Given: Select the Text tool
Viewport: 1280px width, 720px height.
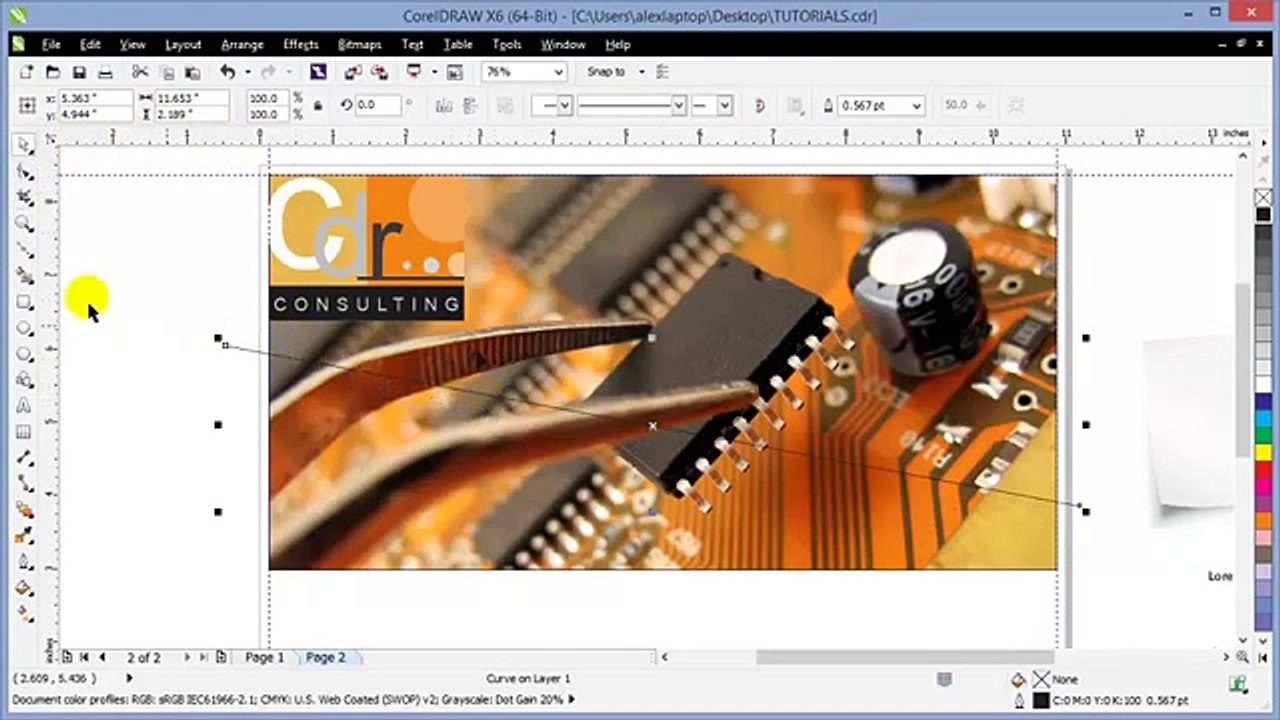Looking at the screenshot, I should [x=24, y=406].
